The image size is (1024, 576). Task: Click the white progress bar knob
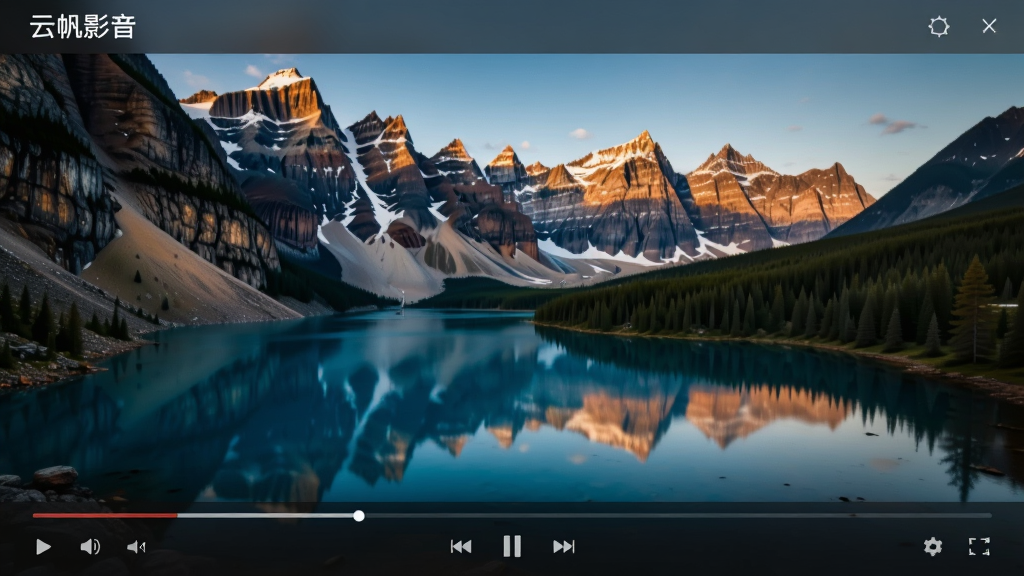(x=359, y=516)
